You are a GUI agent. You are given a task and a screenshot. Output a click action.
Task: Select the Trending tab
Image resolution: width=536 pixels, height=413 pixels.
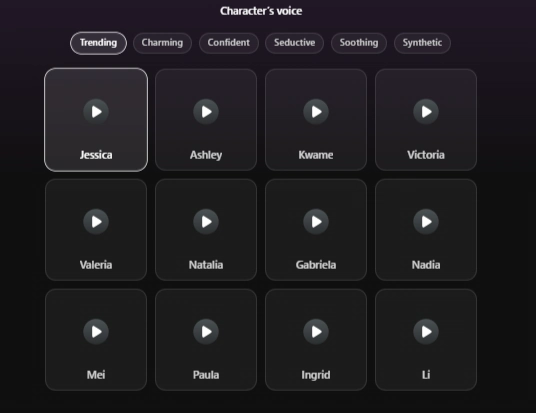pos(98,43)
